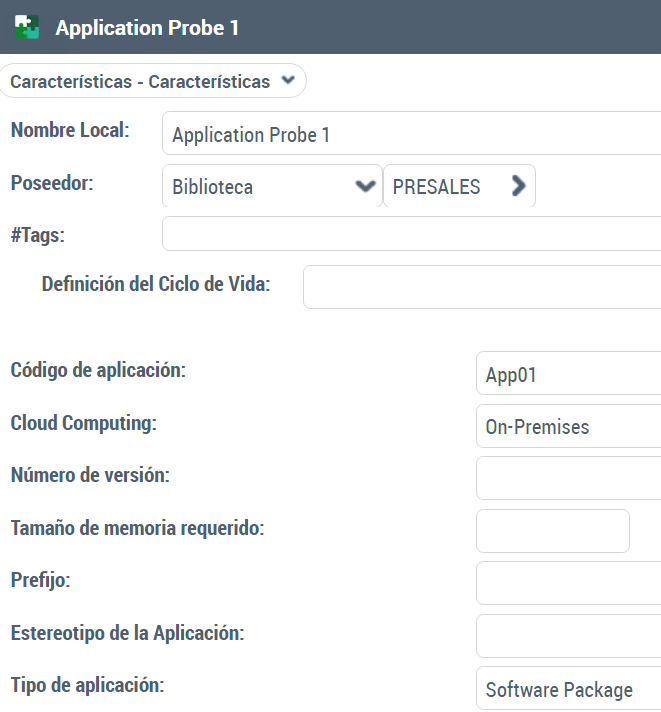Click the Código de aplicación label

99,370
